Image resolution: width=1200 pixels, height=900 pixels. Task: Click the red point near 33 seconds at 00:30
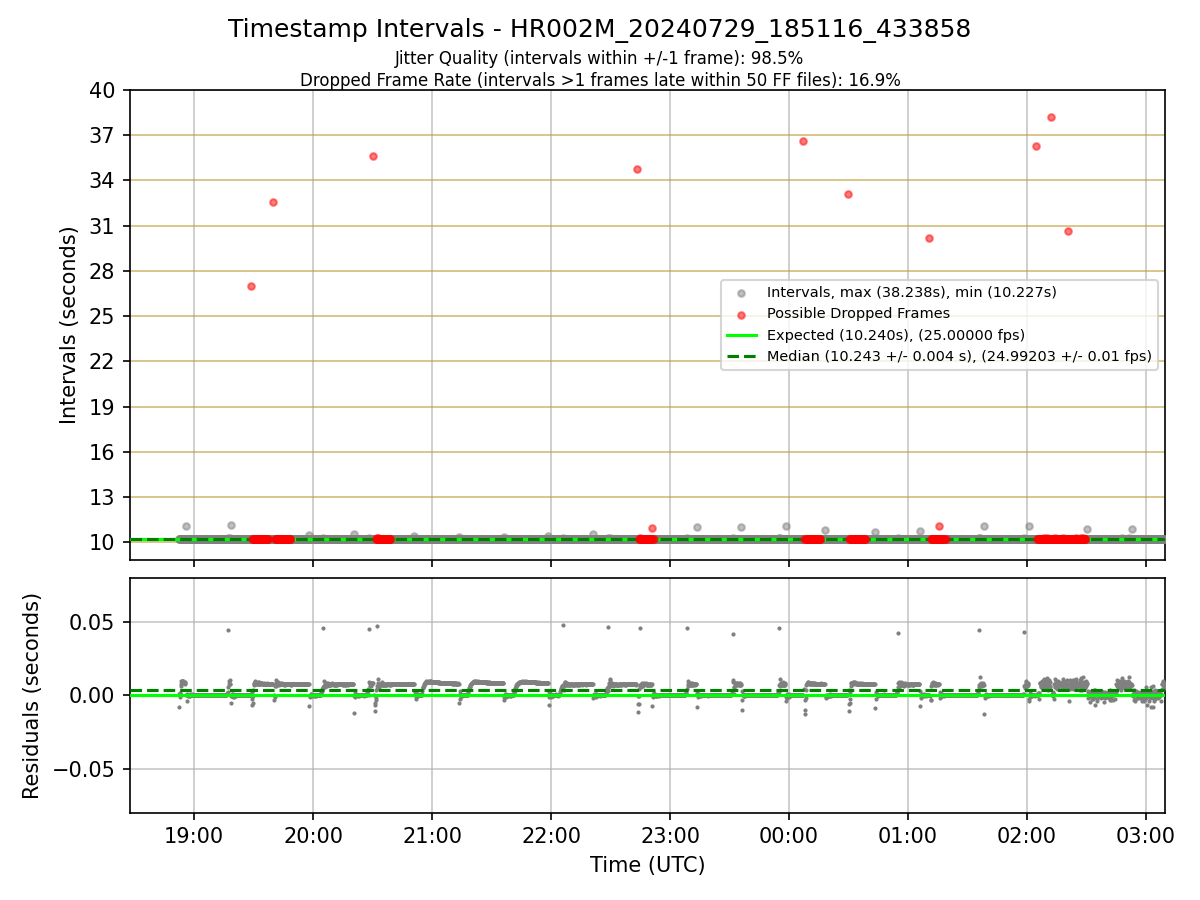pyautogui.click(x=848, y=194)
